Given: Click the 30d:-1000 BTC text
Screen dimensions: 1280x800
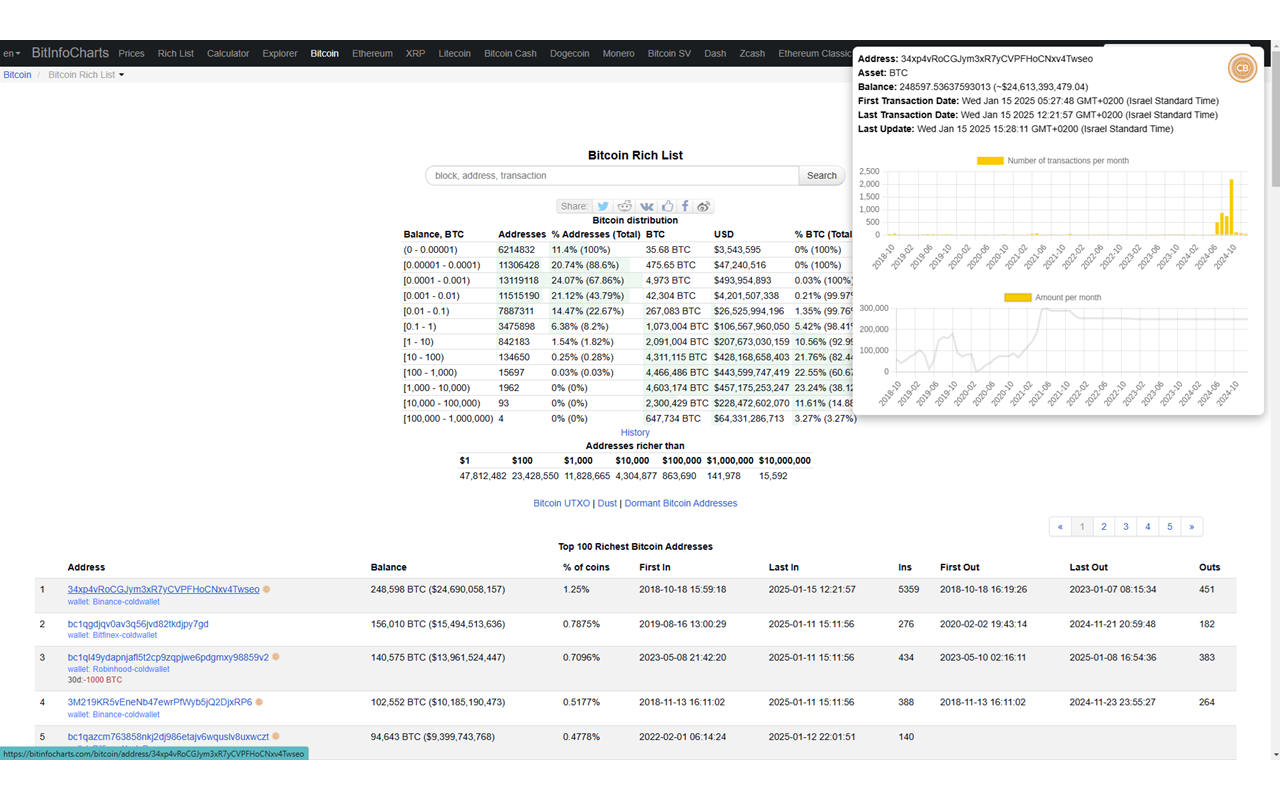Looking at the screenshot, I should click(94, 681).
